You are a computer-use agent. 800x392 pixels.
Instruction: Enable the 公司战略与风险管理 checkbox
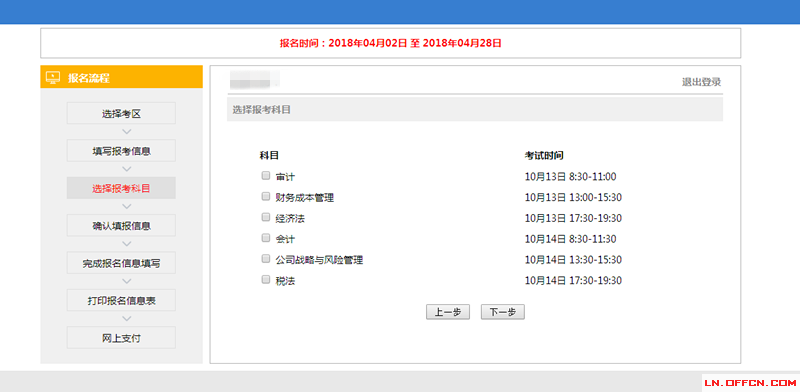(265, 259)
